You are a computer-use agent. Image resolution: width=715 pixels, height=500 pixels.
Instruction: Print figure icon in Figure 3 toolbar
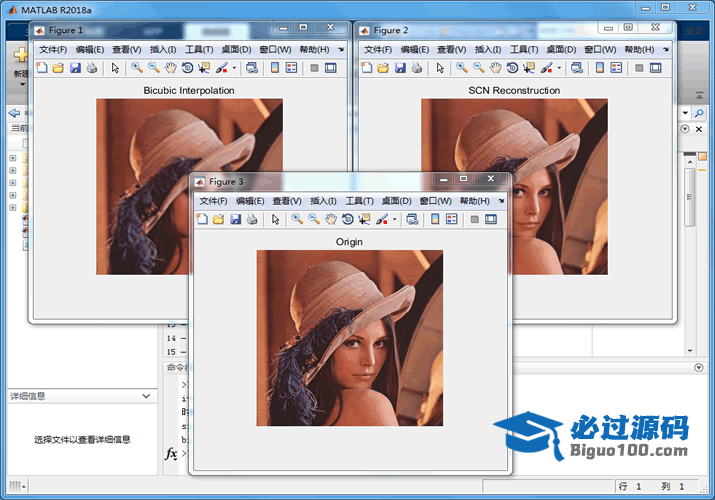pyautogui.click(x=252, y=219)
